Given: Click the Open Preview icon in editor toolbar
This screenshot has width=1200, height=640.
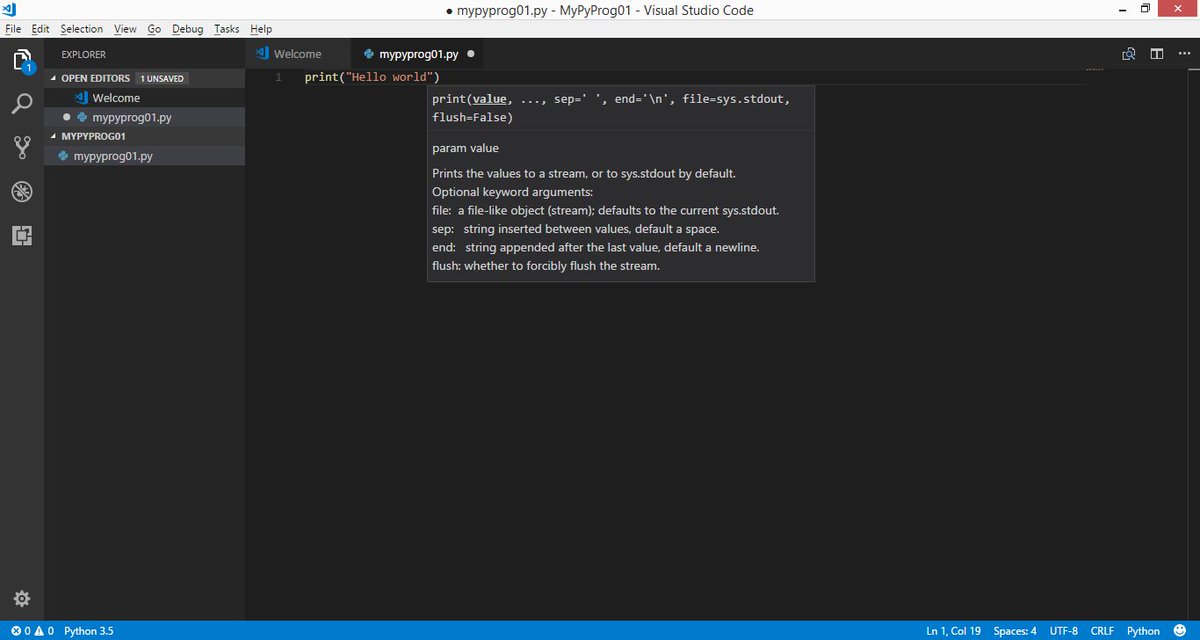Looking at the screenshot, I should pos(1128,53).
